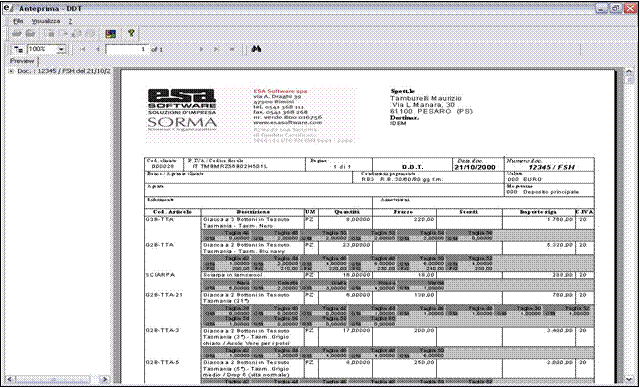Click the 'G28-TTA-3' article code
The width and height of the screenshot is (640, 388).
coord(162,330)
